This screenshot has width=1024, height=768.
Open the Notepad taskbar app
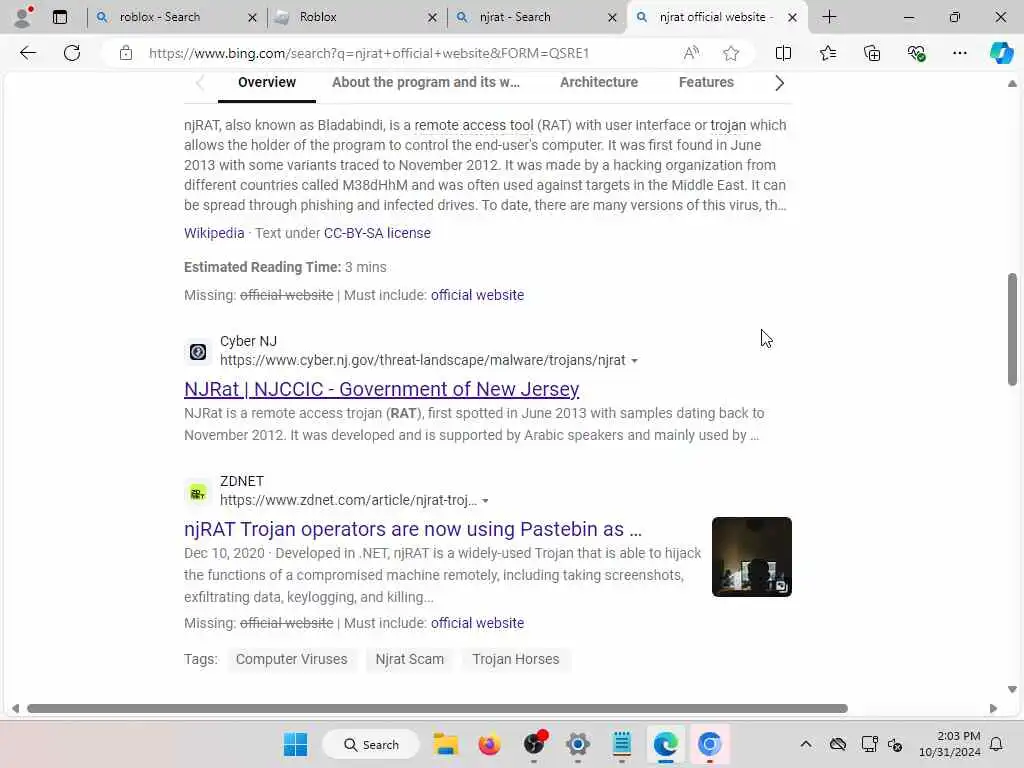[622, 744]
